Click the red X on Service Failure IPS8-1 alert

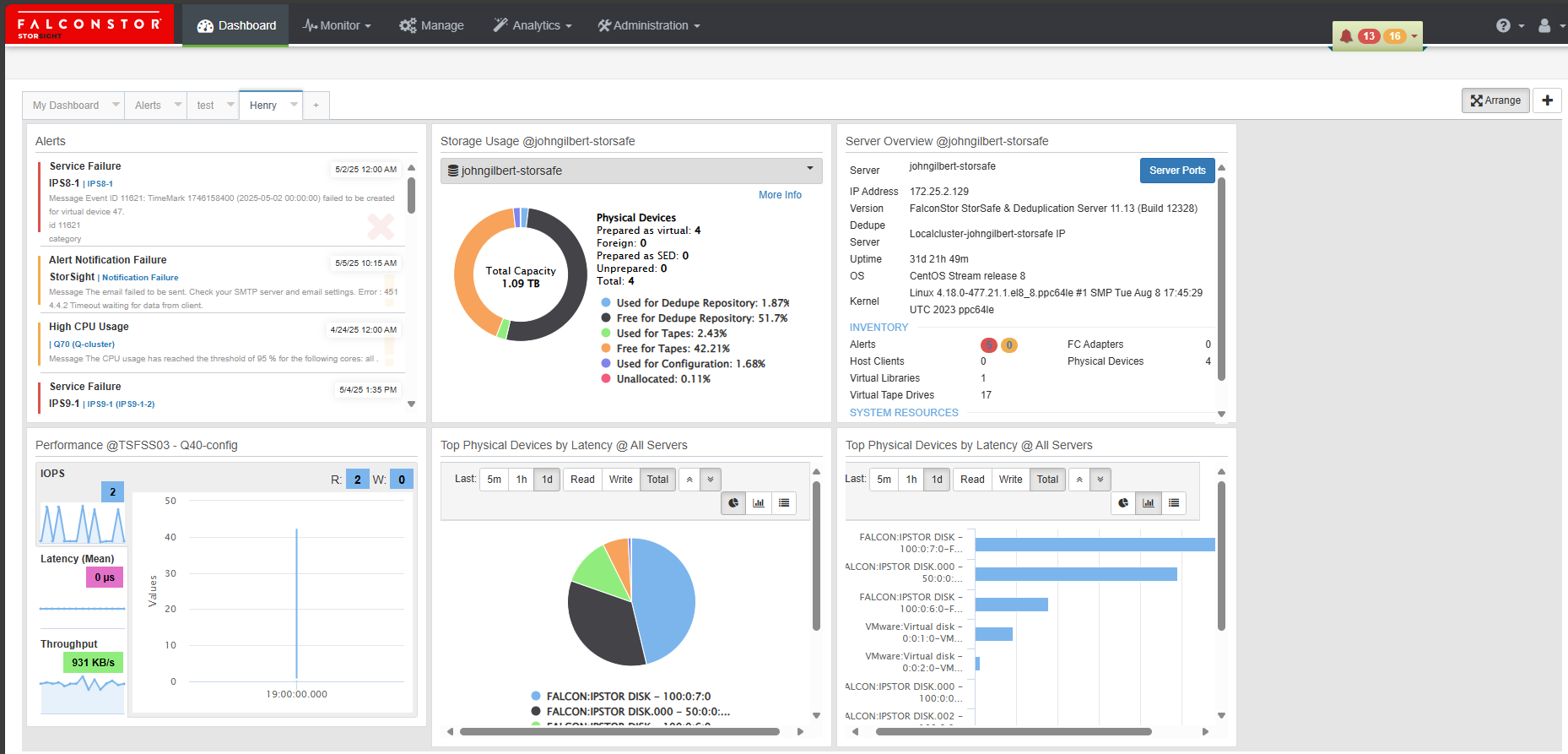pos(381,226)
